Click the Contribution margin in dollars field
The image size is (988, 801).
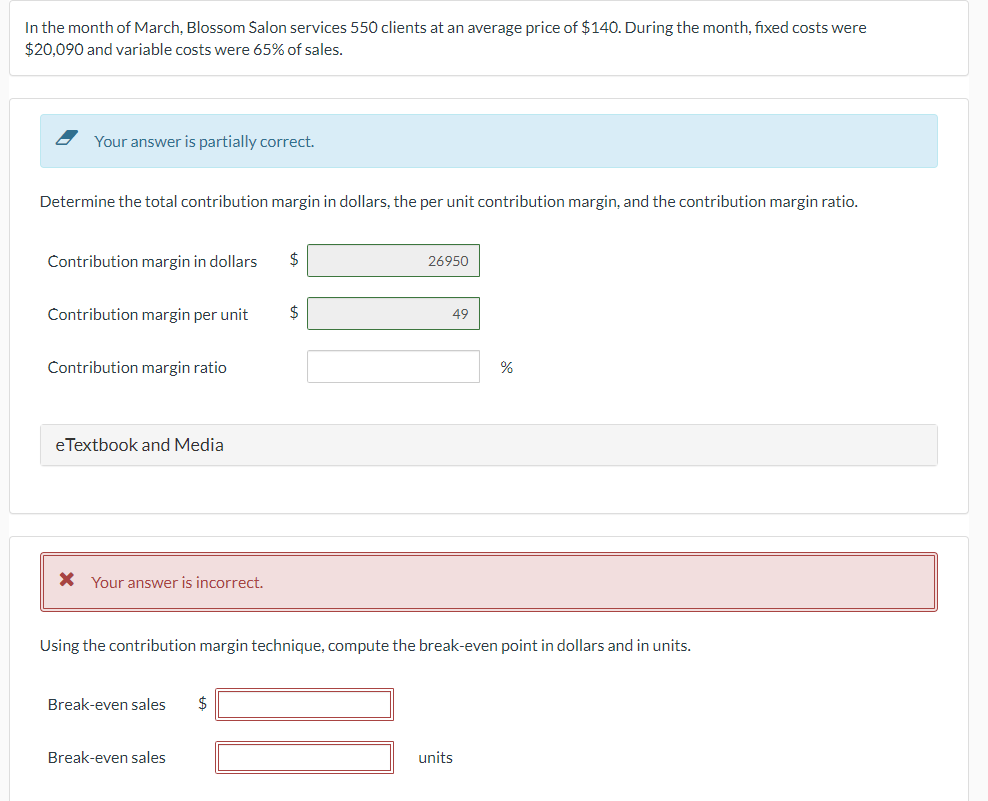pyautogui.click(x=393, y=260)
